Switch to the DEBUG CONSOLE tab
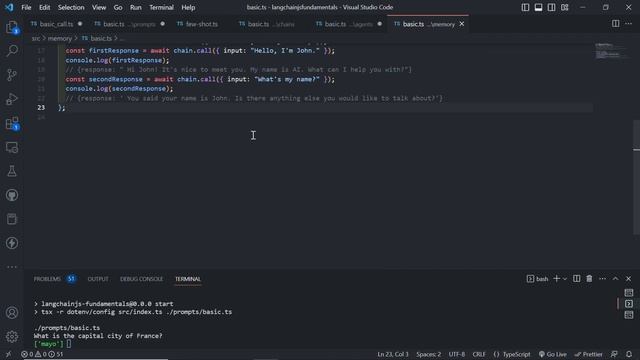640x360 pixels. pyautogui.click(x=141, y=279)
